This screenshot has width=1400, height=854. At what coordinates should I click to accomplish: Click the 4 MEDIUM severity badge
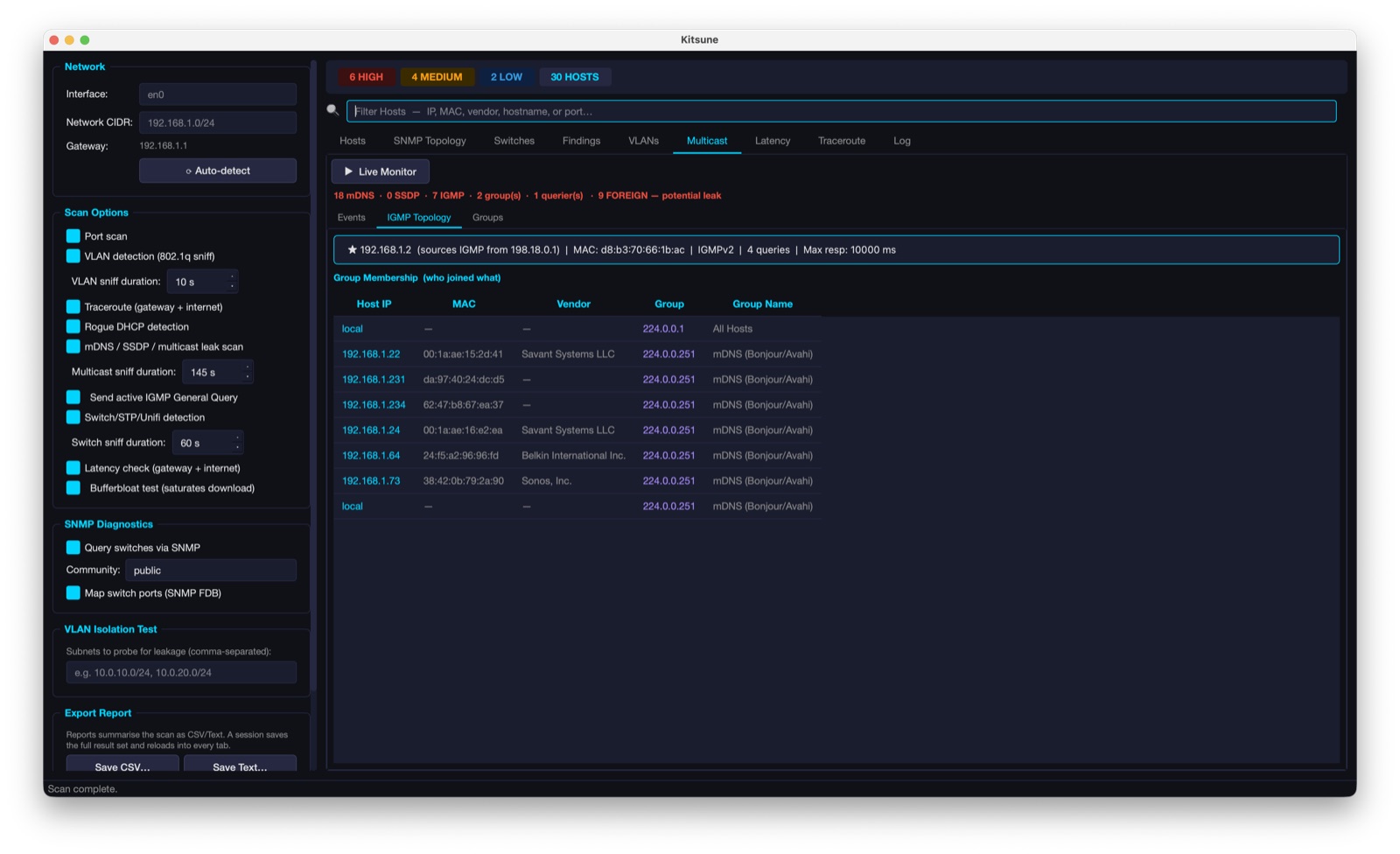[437, 77]
